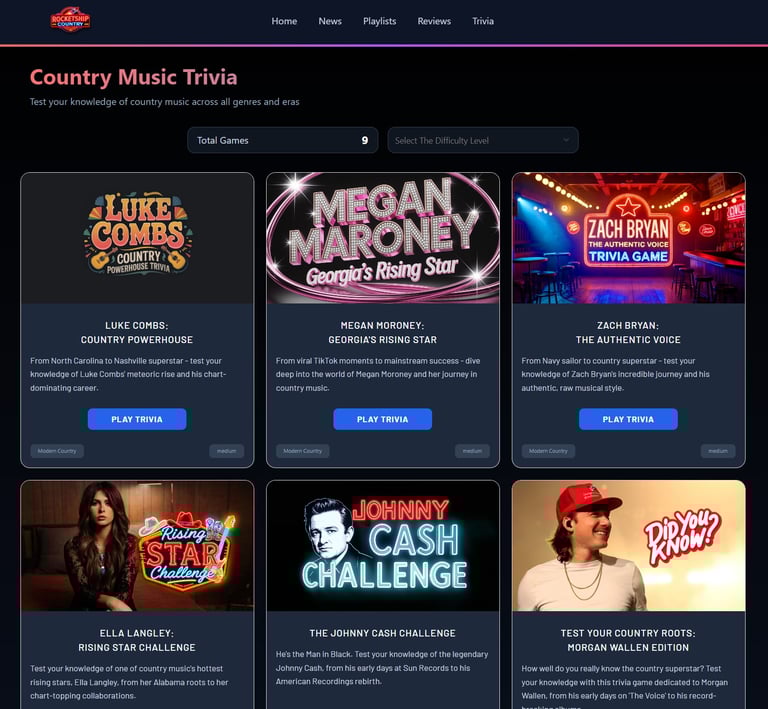The image size is (768, 709).
Task: Expand the Select The Difficulty Level dropdown
Action: click(x=482, y=141)
